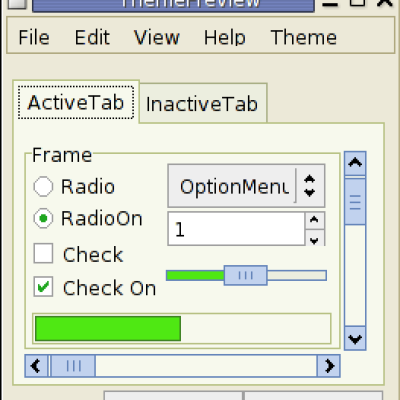Switch to the InactiveTab tab
Viewport: 400px width, 400px height.
(x=203, y=104)
